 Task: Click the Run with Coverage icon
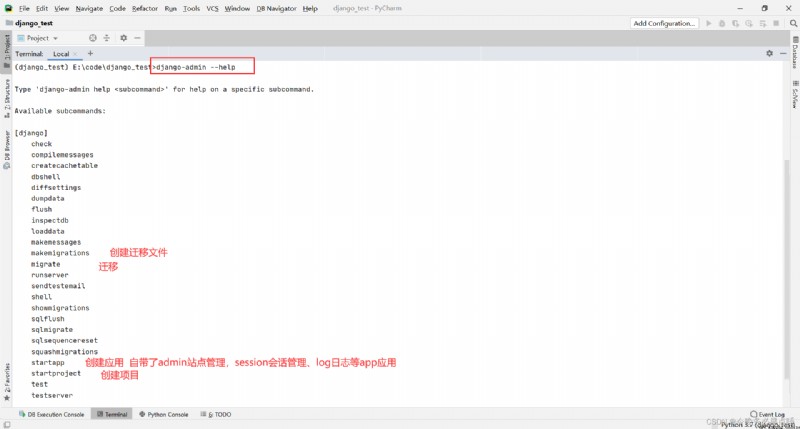[x=735, y=23]
